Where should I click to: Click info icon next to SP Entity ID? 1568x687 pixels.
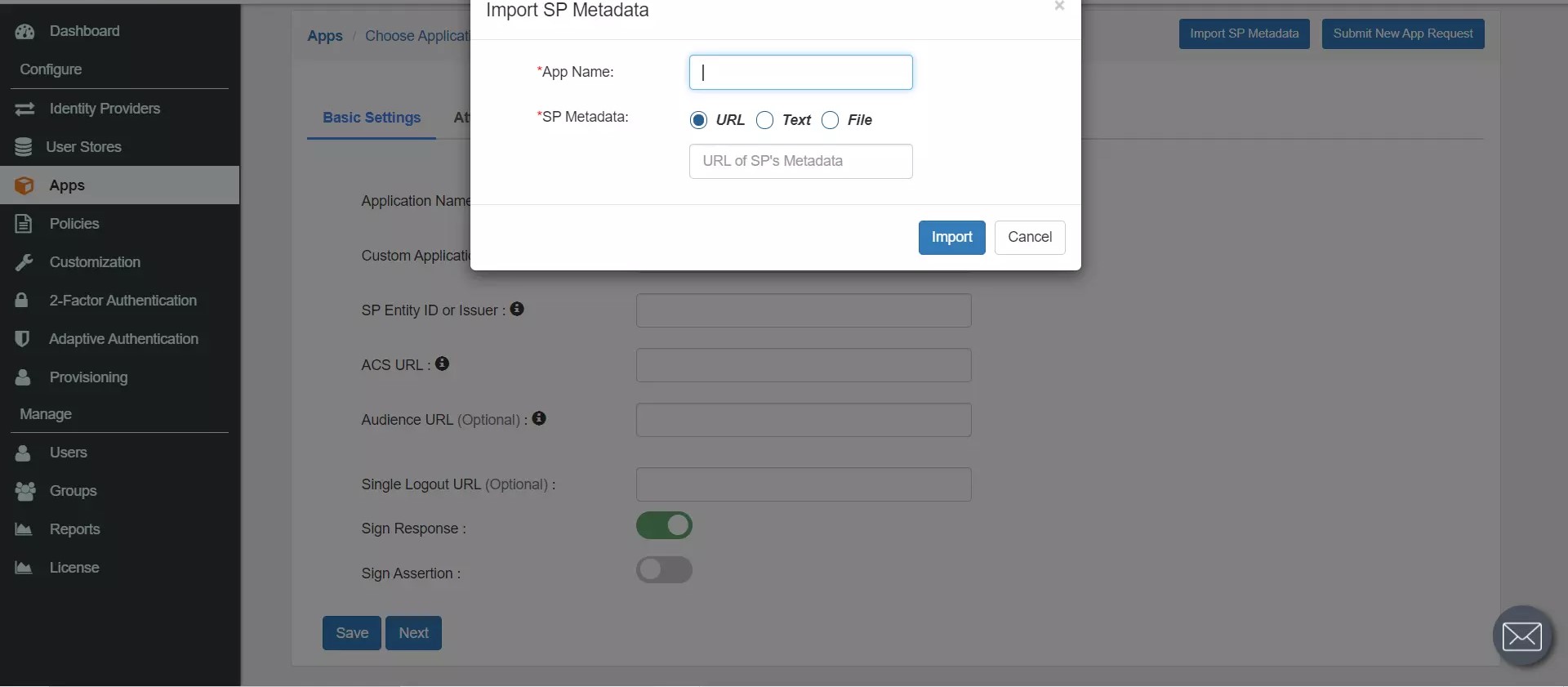coord(517,309)
